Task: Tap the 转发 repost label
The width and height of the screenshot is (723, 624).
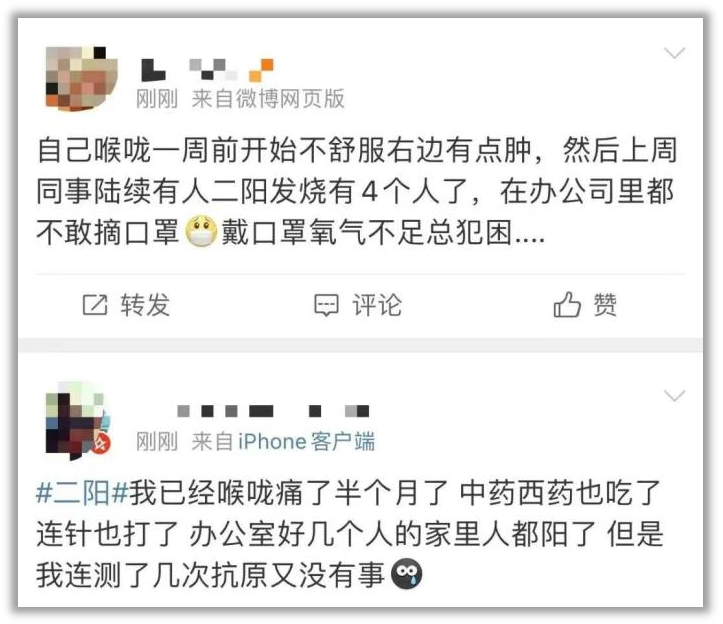Action: point(145,305)
